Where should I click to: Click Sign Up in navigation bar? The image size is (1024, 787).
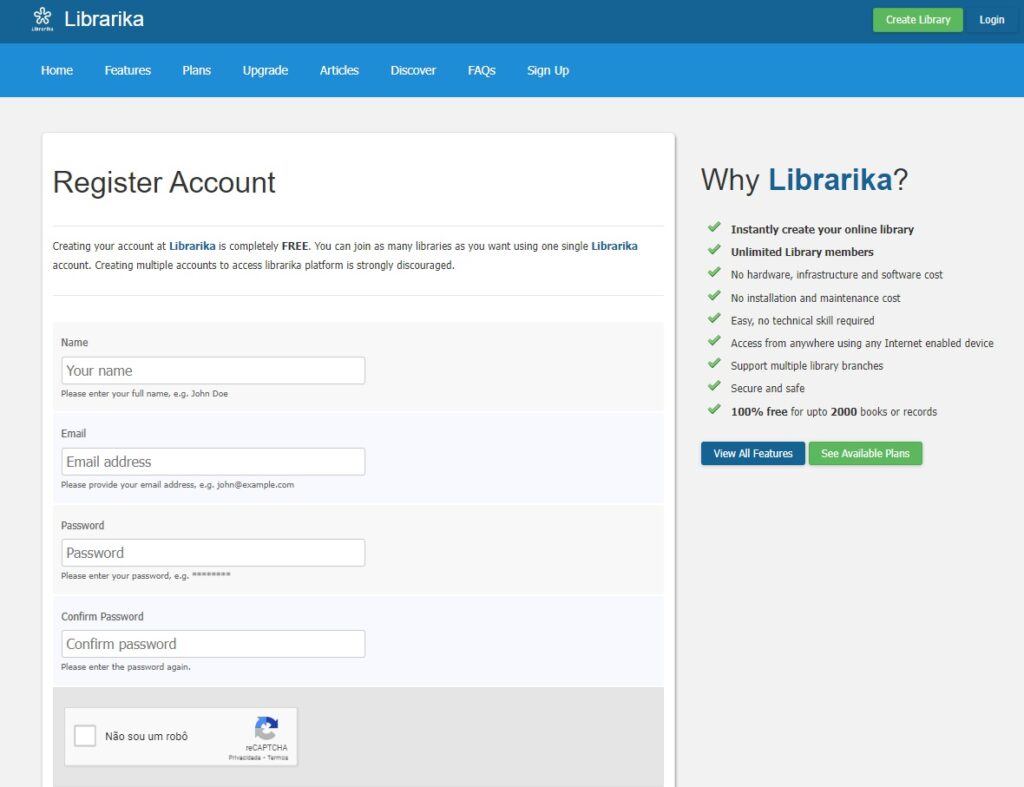pos(548,71)
